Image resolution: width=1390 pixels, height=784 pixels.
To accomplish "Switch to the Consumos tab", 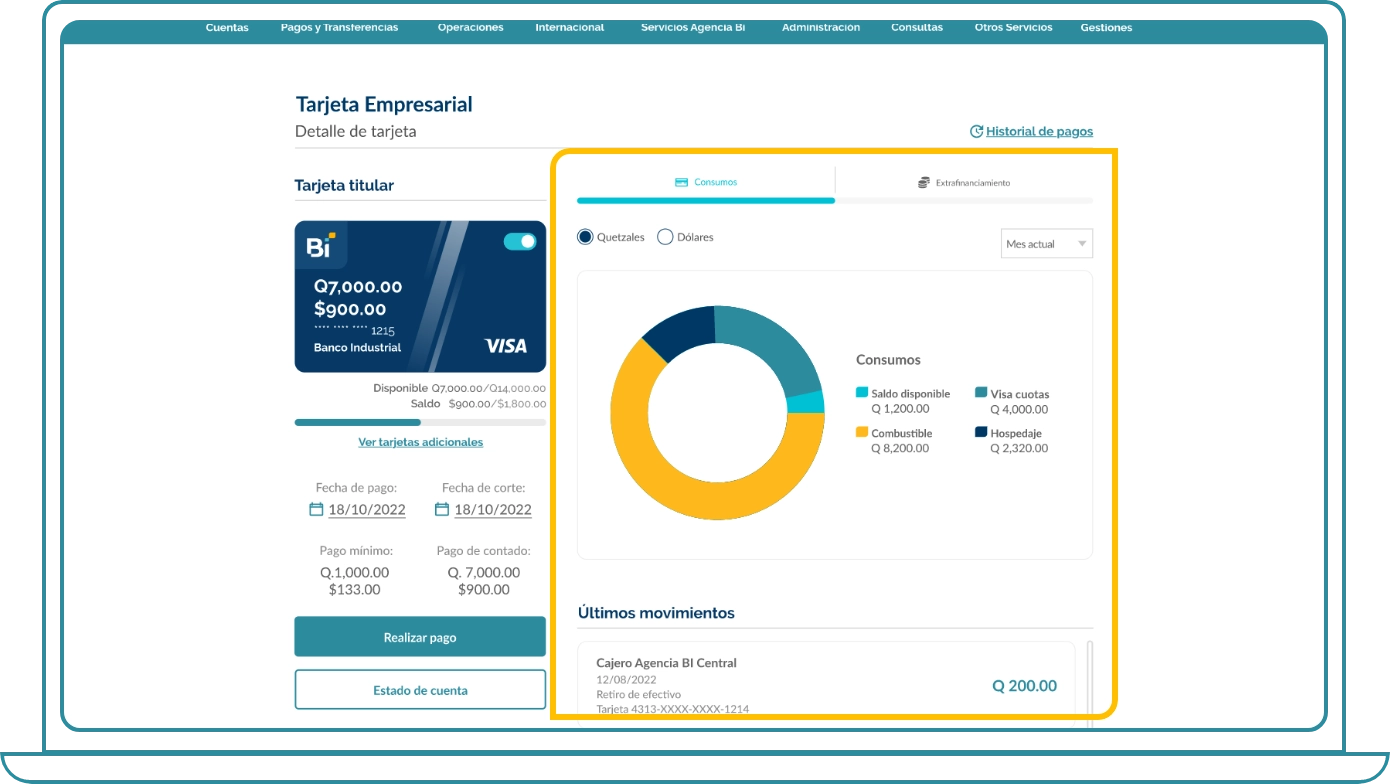I will point(706,183).
